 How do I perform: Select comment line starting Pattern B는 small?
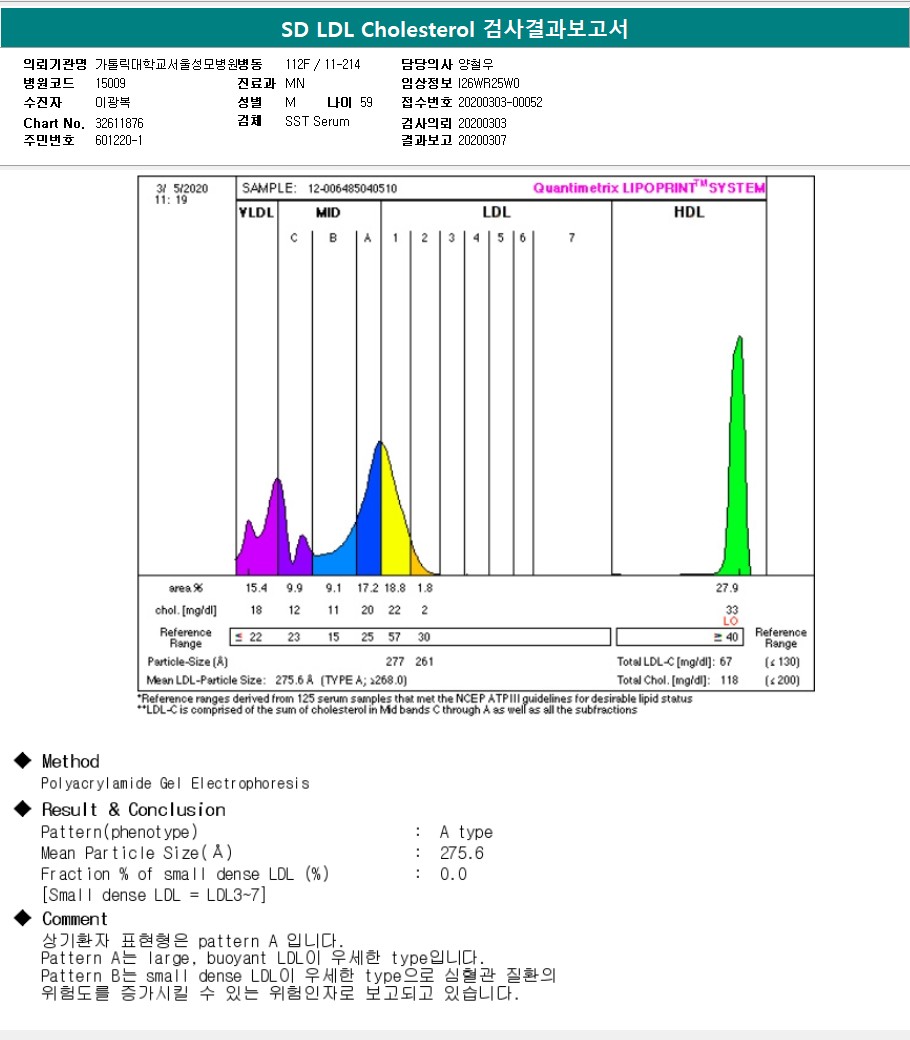click(x=298, y=976)
